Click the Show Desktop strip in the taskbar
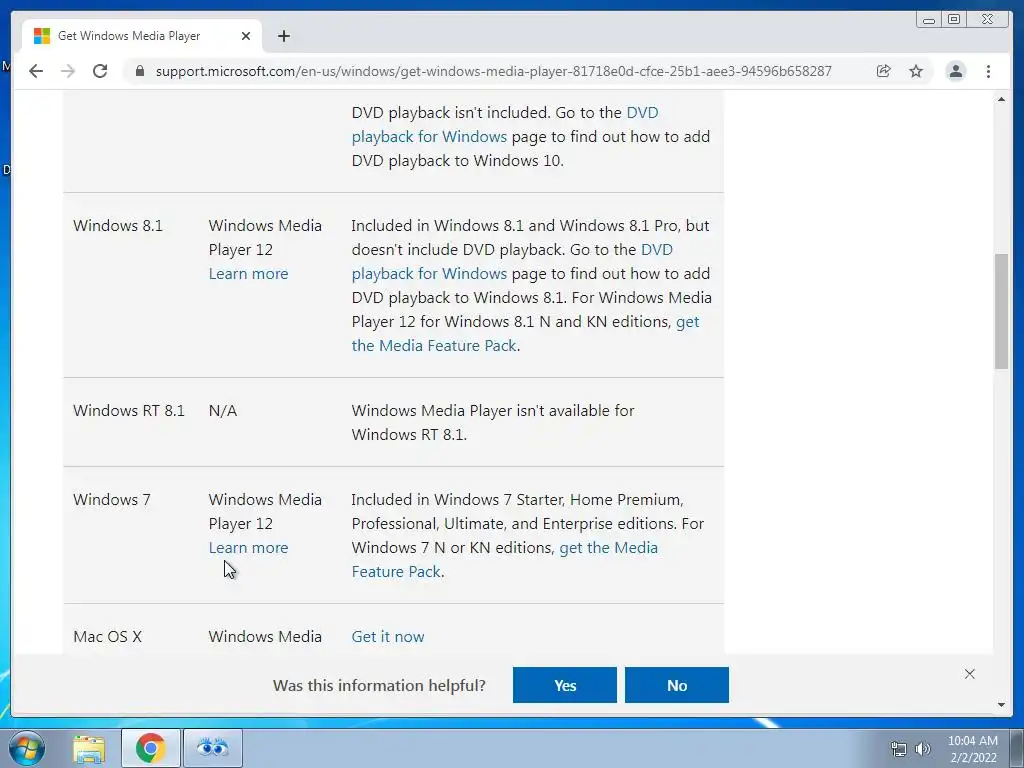1024x768 pixels. click(1017, 748)
